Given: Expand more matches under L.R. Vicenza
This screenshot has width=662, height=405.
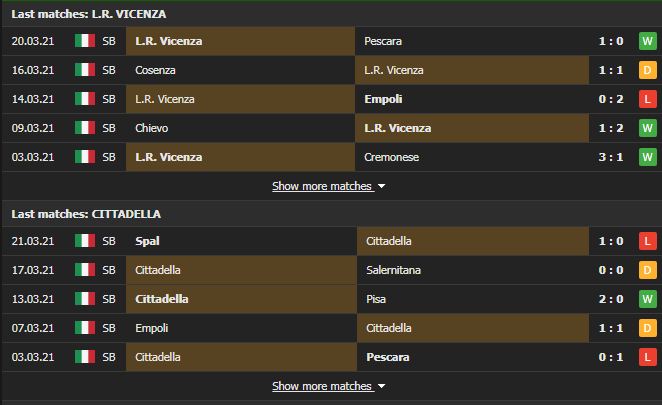Looking at the screenshot, I should tap(322, 186).
